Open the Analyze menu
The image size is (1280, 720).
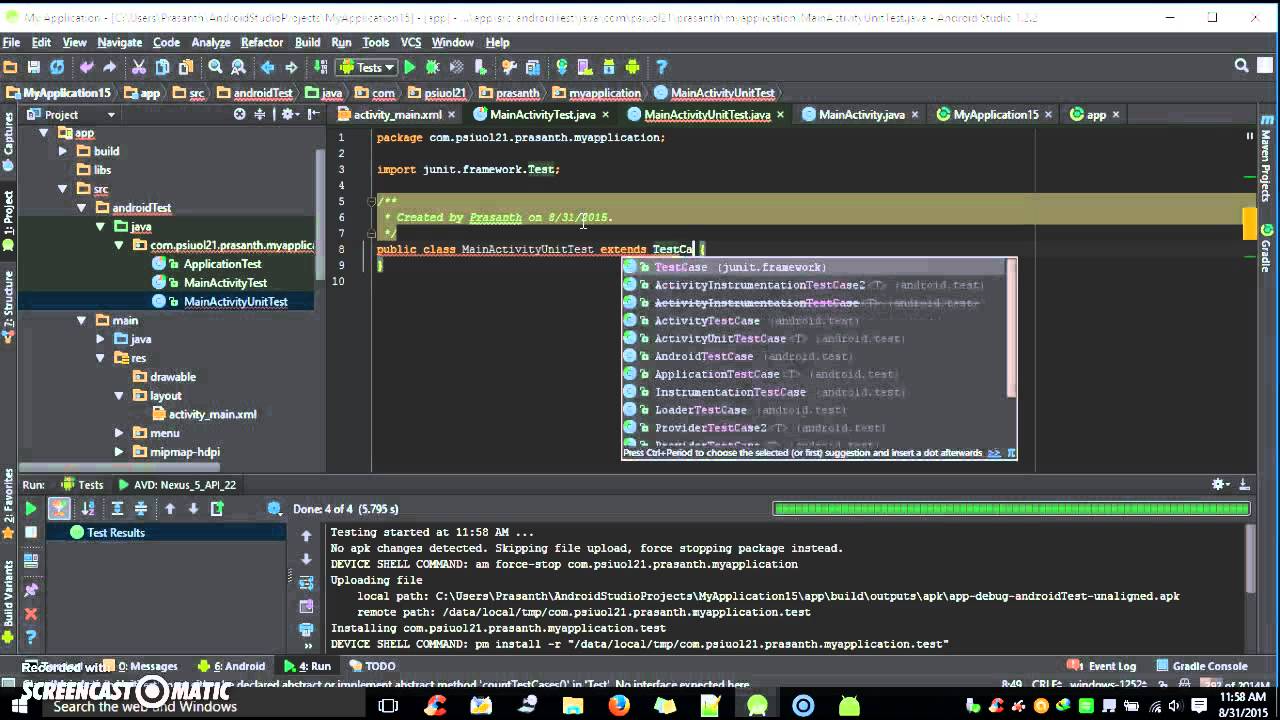[x=211, y=42]
